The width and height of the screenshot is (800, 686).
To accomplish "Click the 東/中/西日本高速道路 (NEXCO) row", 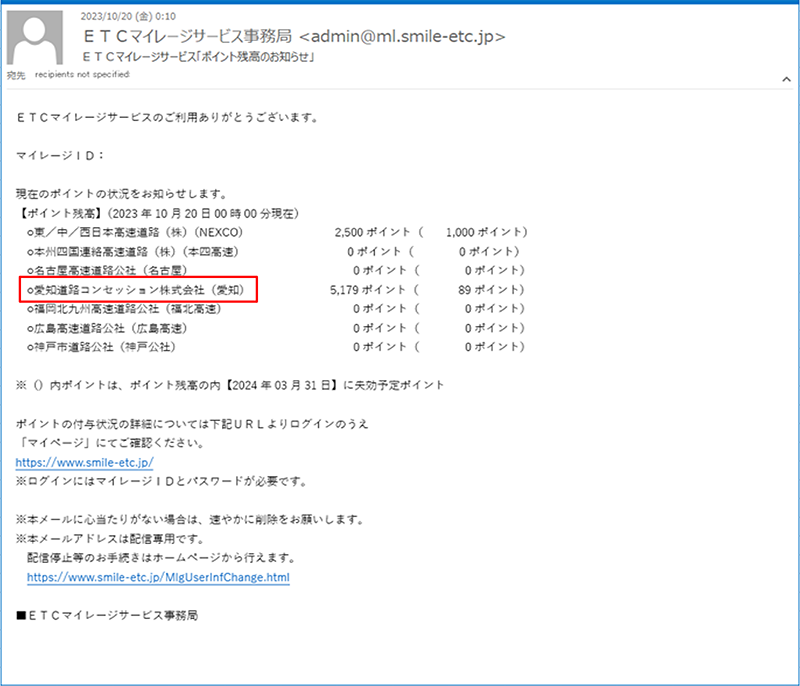I will click(135, 233).
